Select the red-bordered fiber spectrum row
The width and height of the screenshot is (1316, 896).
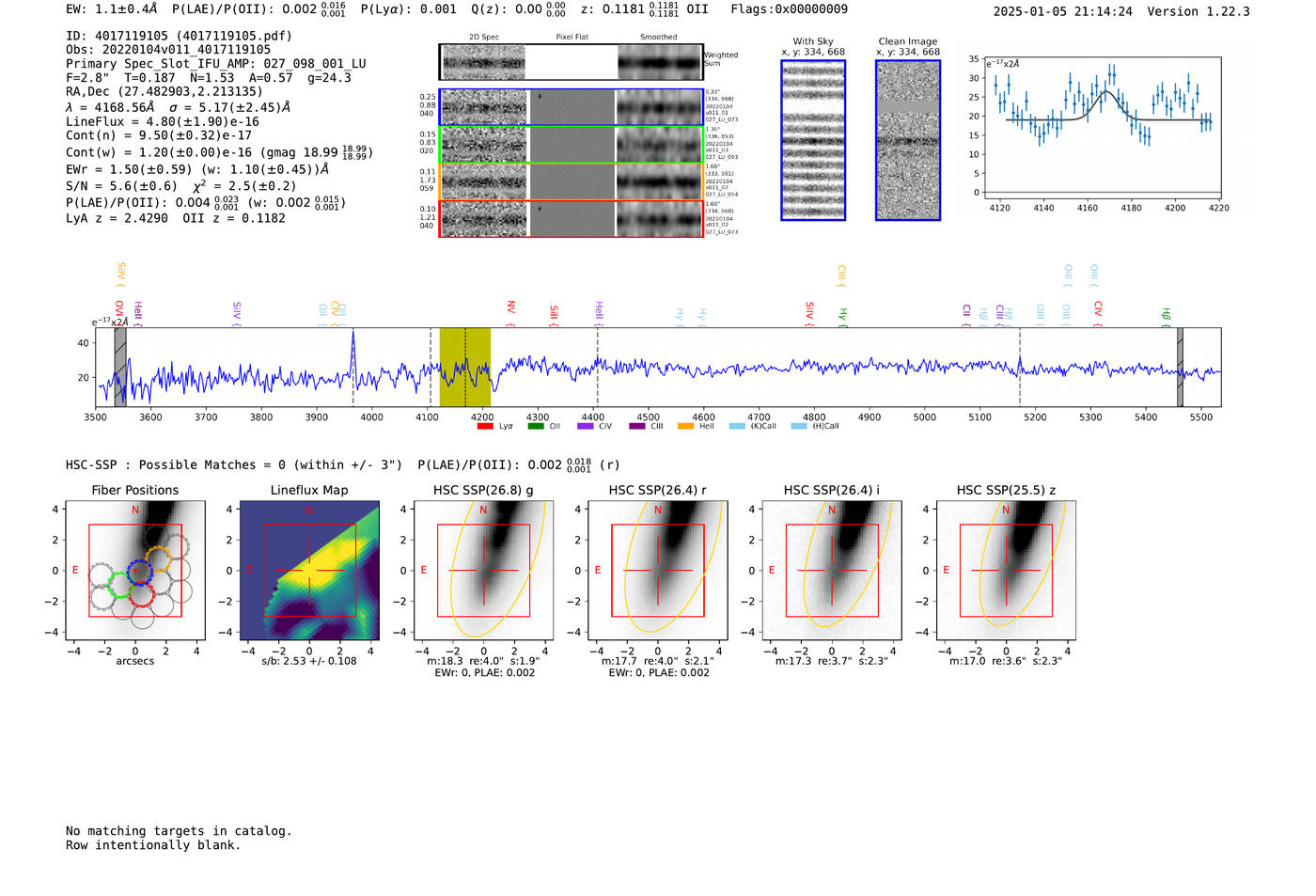click(x=571, y=218)
